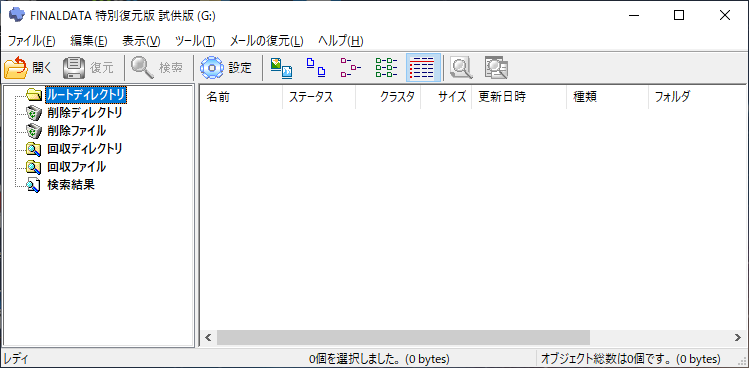Viewport: 749px width, 368px height.
Task: Click status text オブジェクト総数は0個です。(0 bytes)
Action: pos(630,358)
